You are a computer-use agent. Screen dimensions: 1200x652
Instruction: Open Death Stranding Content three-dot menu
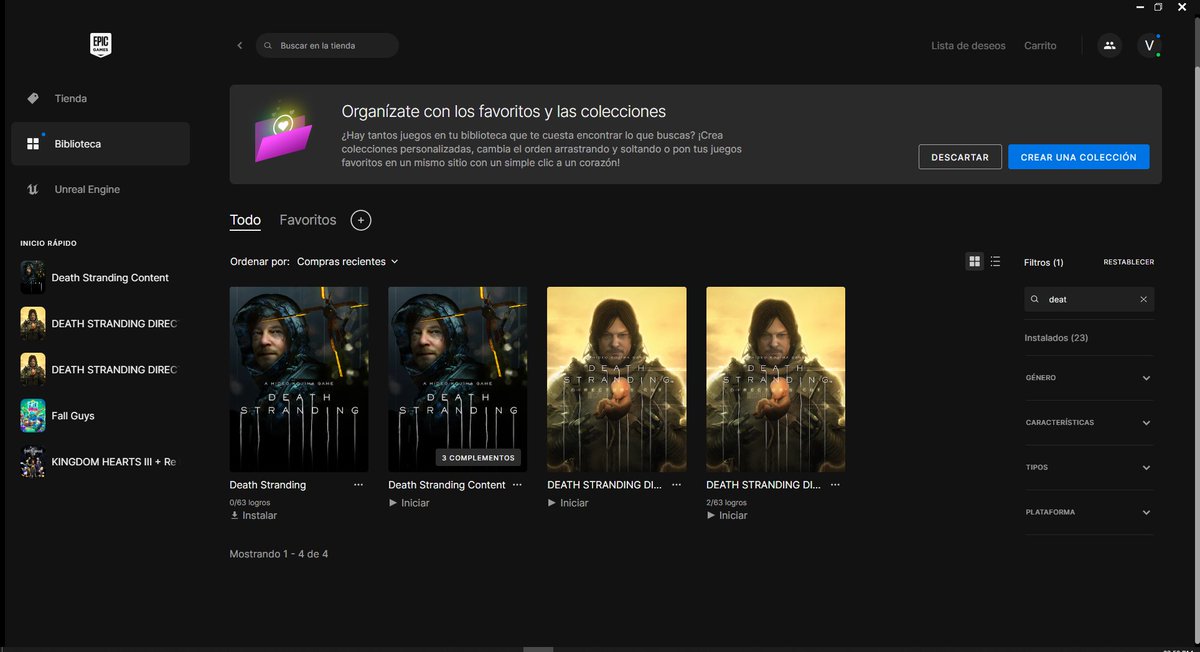pyautogui.click(x=517, y=485)
